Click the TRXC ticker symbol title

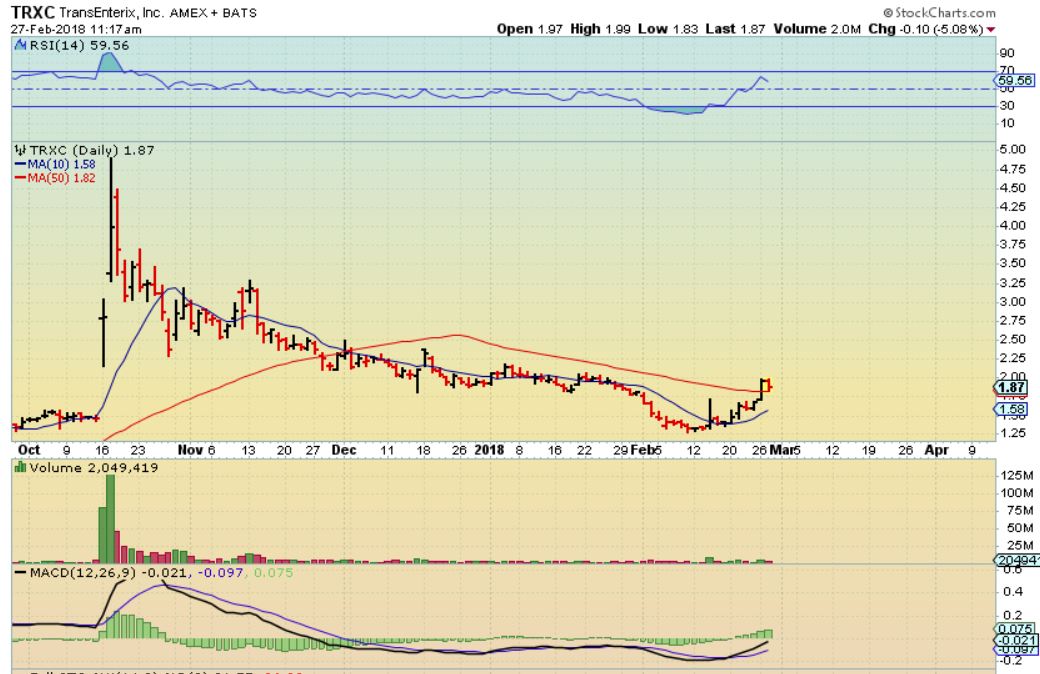33,12
